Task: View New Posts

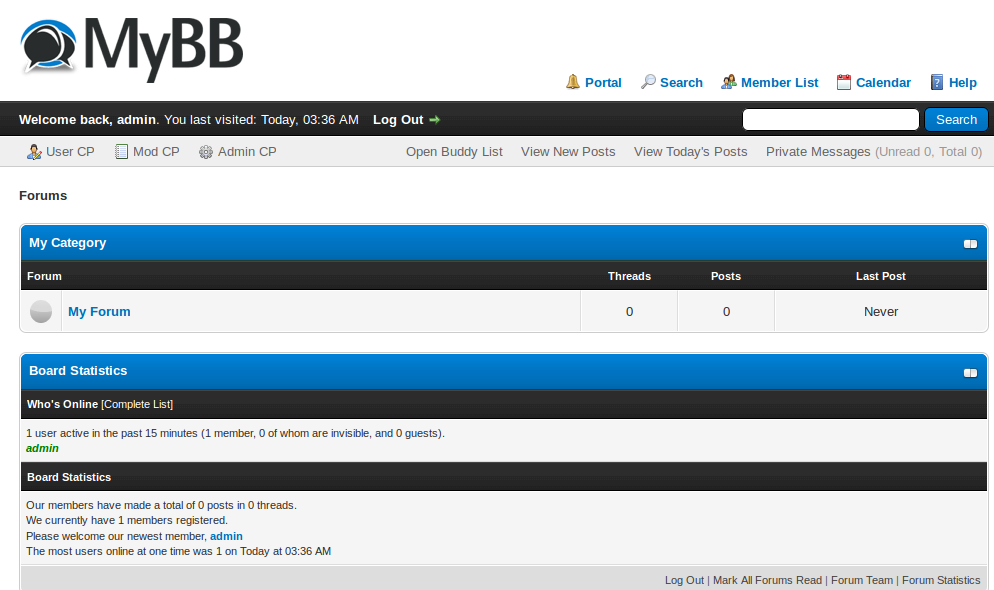Action: 568,151
